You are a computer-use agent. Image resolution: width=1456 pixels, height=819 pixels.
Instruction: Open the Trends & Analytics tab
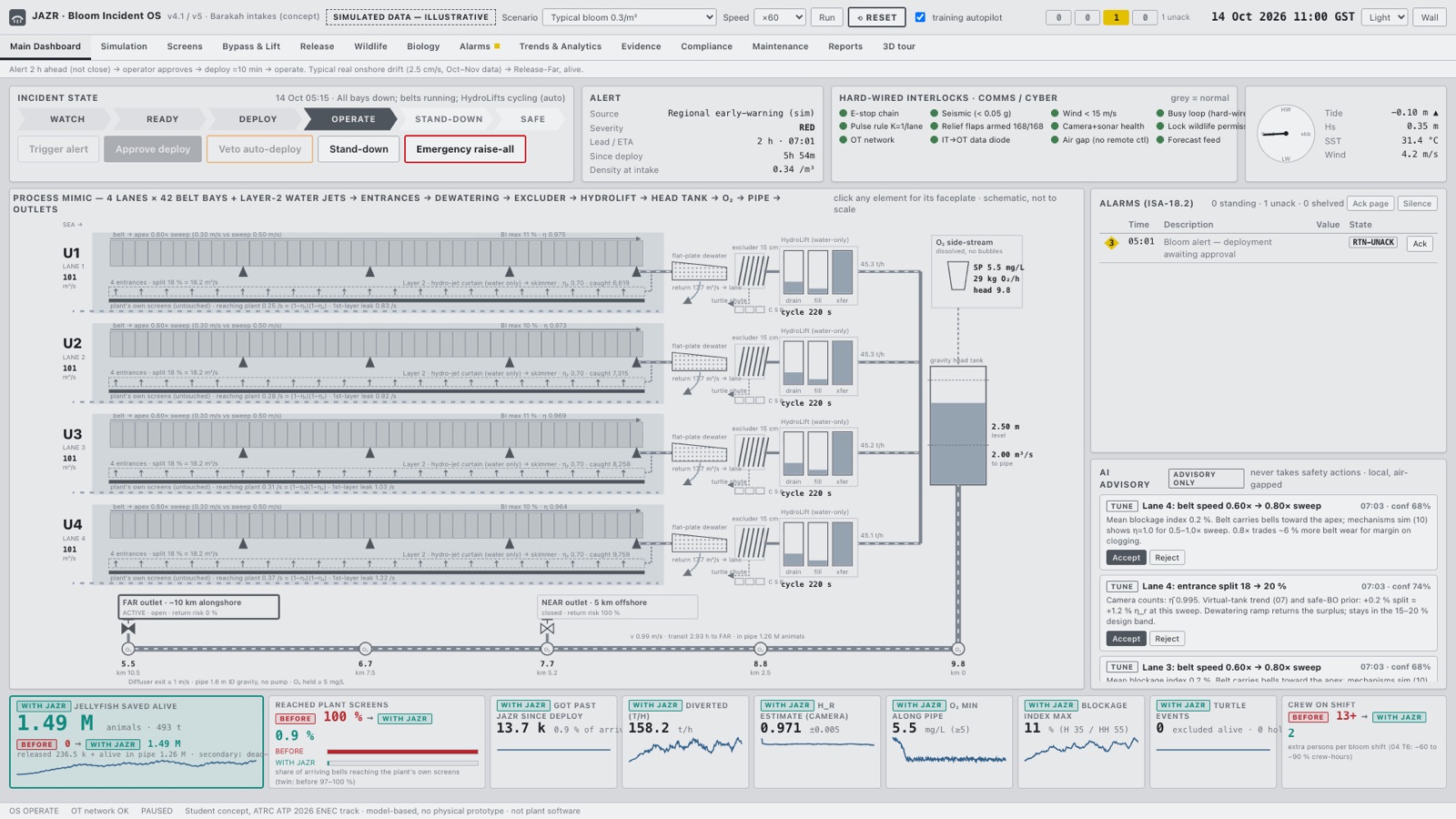tap(561, 46)
